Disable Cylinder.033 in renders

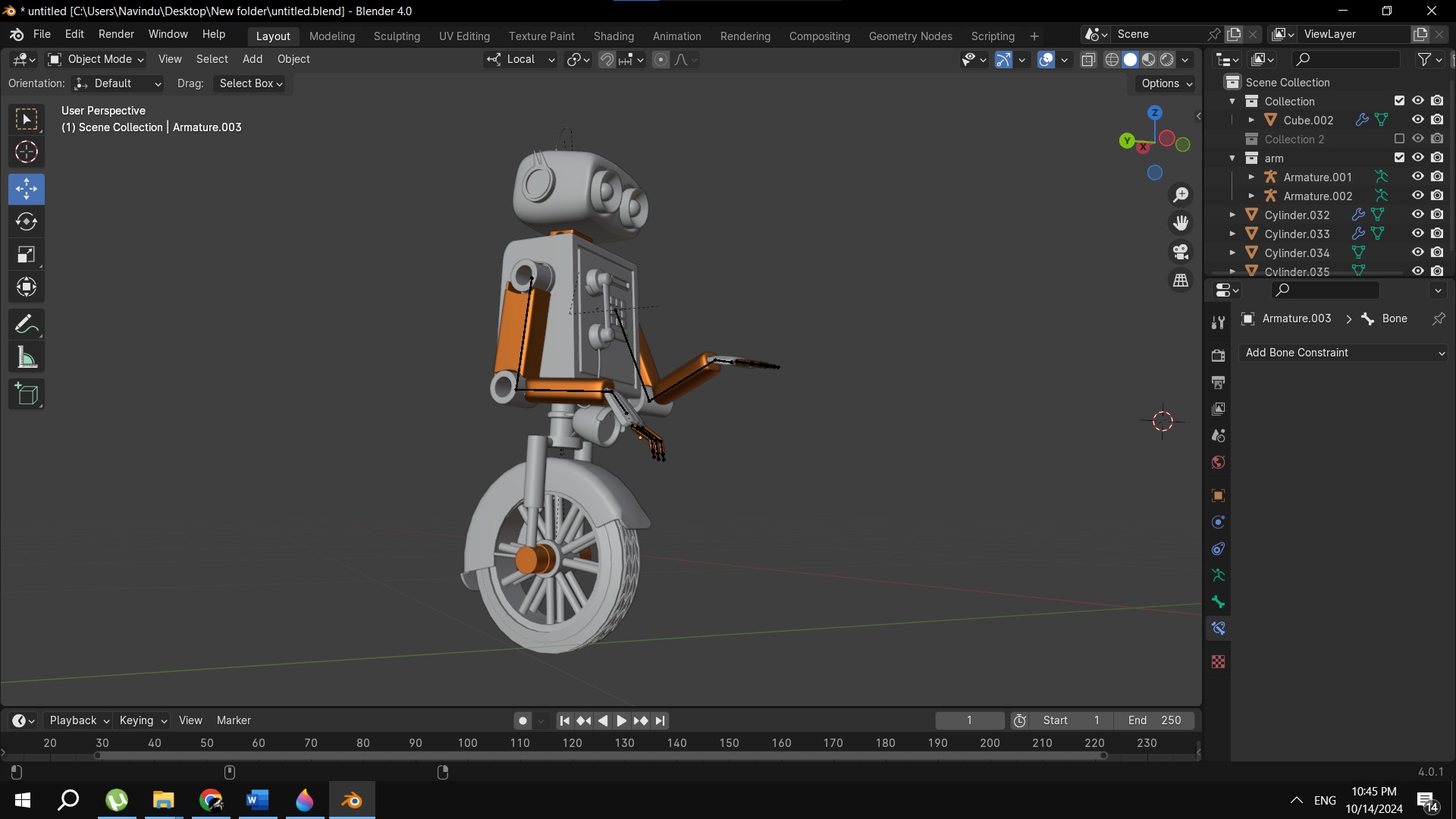(1437, 233)
